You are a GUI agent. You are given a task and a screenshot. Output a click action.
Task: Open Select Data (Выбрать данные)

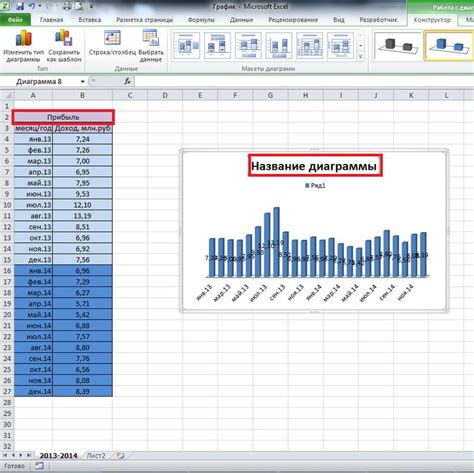(151, 46)
